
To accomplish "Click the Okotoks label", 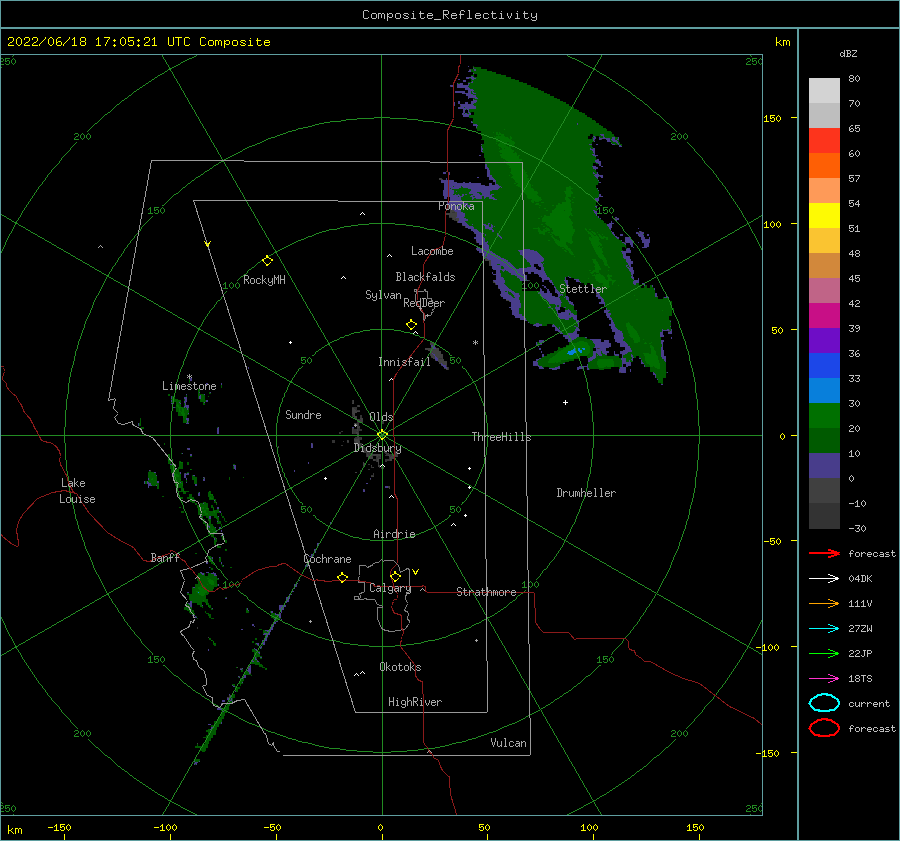I will click(400, 667).
